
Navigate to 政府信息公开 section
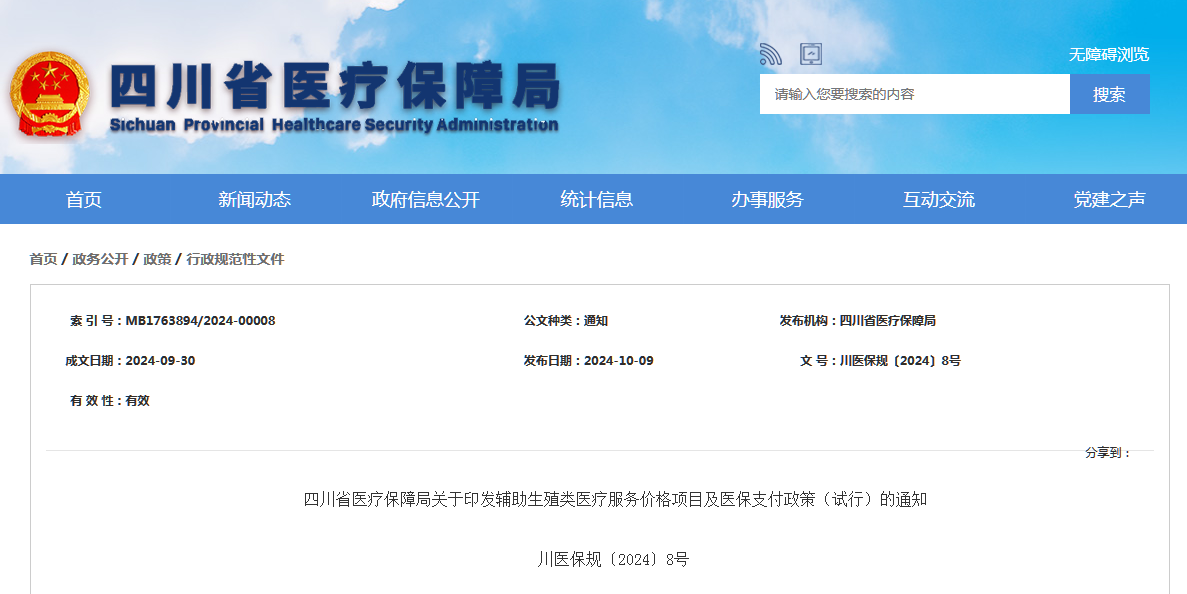pos(427,199)
